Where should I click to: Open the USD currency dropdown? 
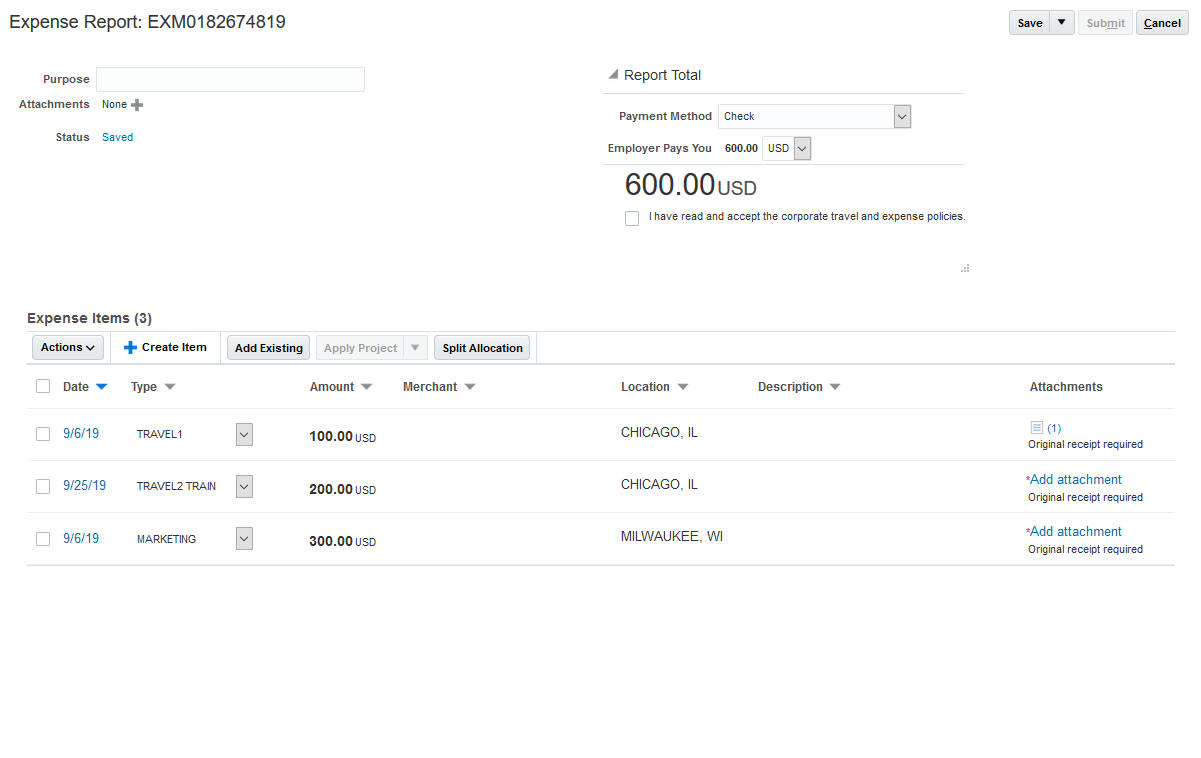click(x=802, y=149)
